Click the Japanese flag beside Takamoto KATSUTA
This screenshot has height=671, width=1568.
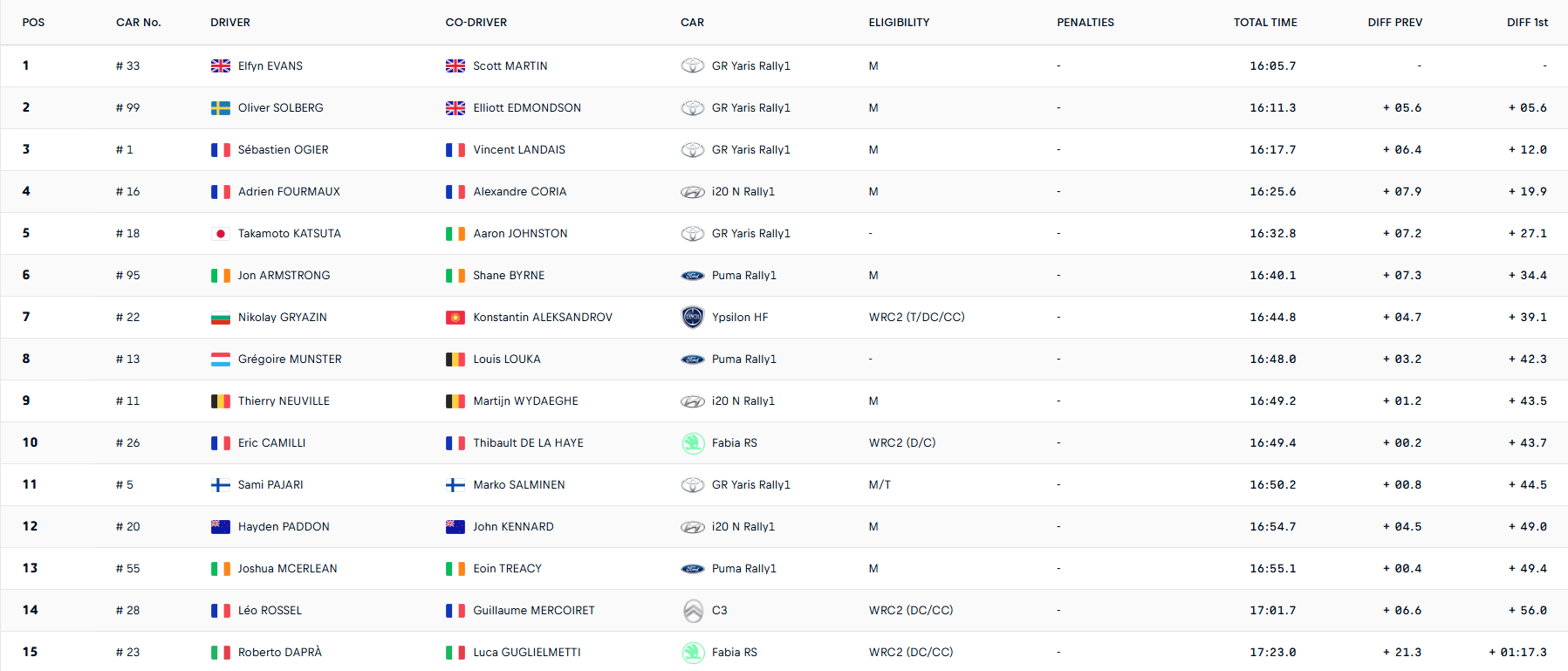point(221,234)
